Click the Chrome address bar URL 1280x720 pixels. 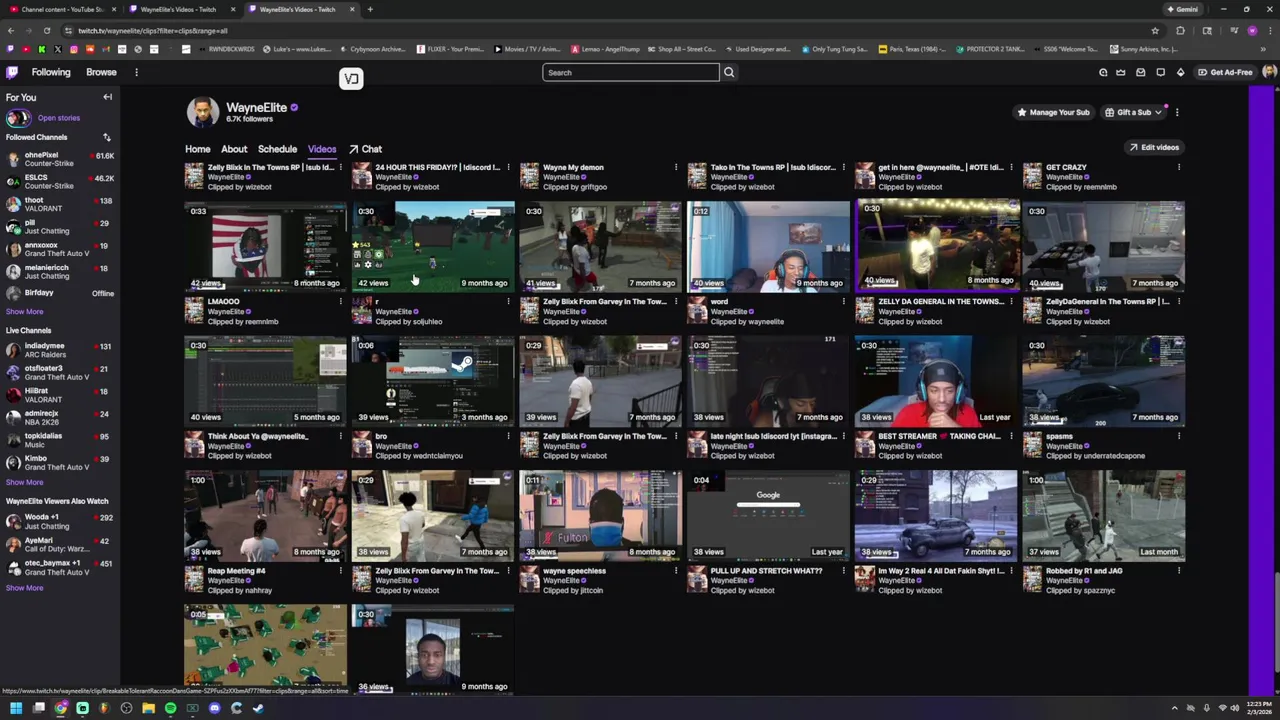pos(153,30)
